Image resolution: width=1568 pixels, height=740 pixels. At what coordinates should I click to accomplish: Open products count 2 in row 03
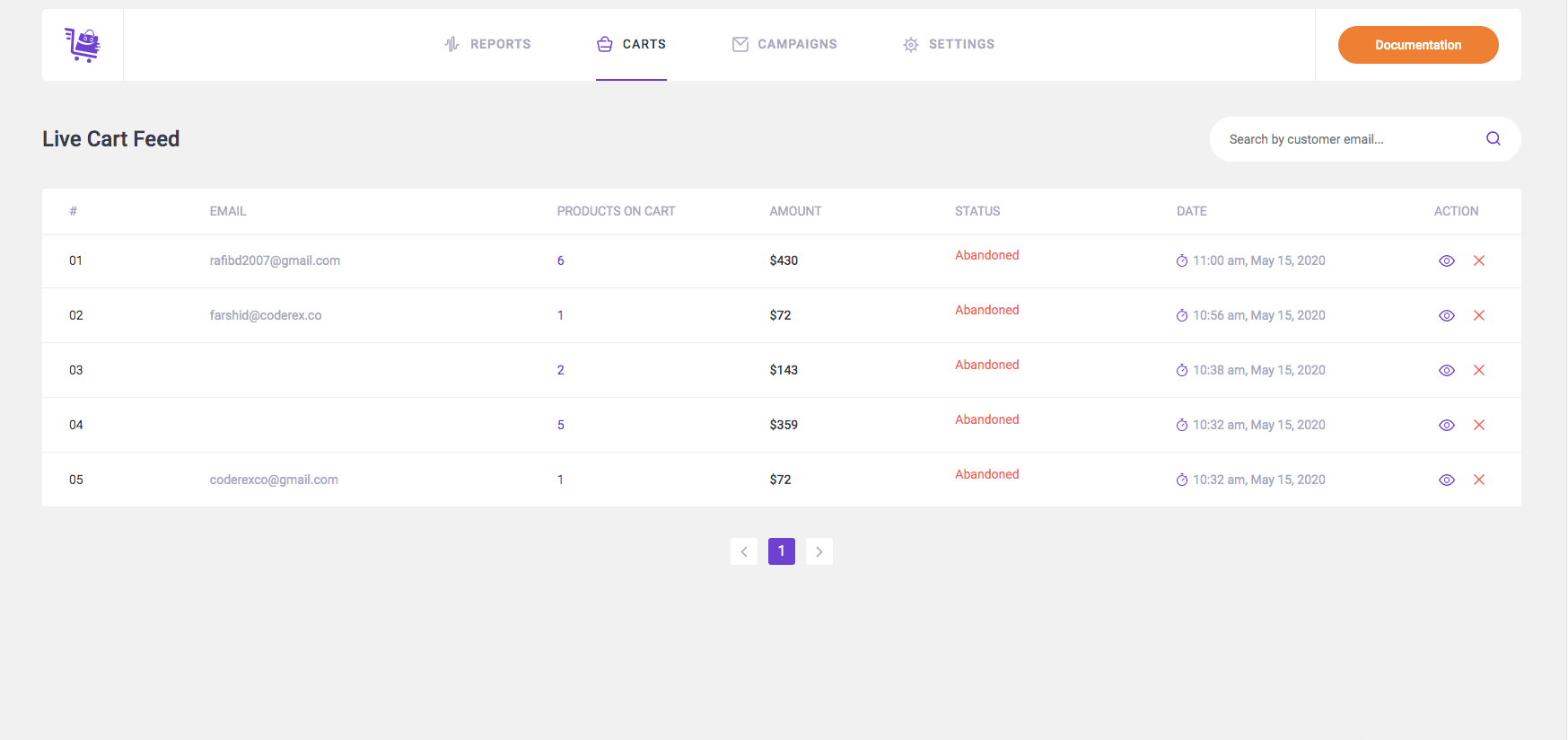[x=561, y=370]
